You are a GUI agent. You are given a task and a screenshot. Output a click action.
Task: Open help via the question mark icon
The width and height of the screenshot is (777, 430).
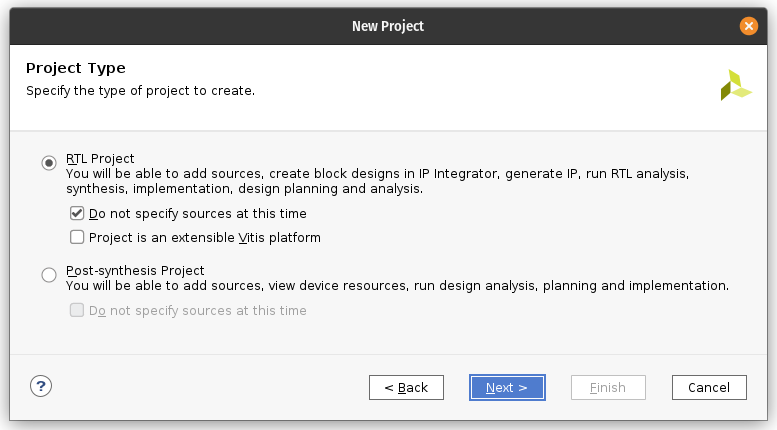41,386
